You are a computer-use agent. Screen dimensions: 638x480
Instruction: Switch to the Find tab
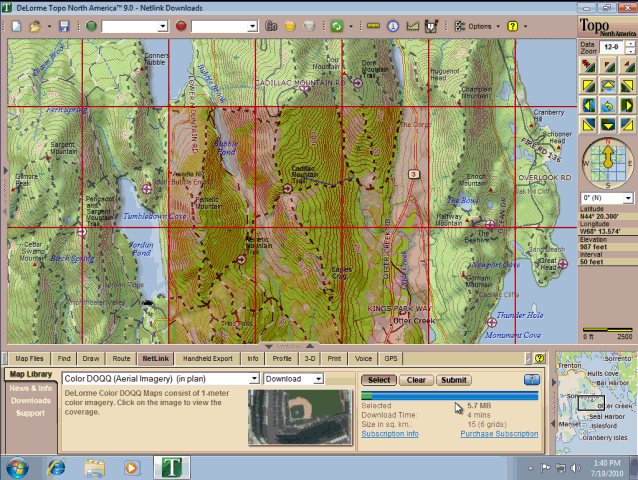64,358
